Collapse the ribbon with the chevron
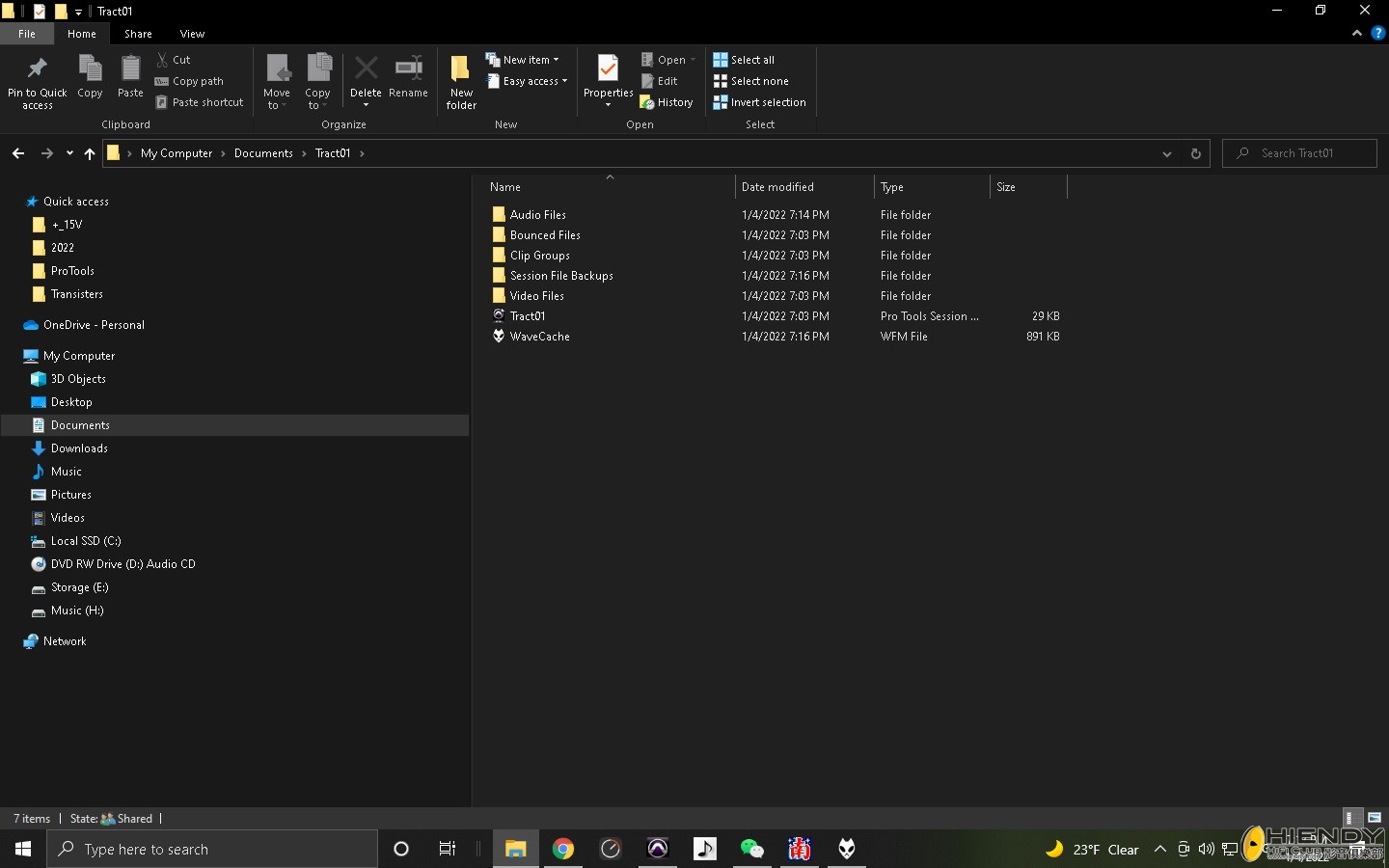 pyautogui.click(x=1357, y=33)
